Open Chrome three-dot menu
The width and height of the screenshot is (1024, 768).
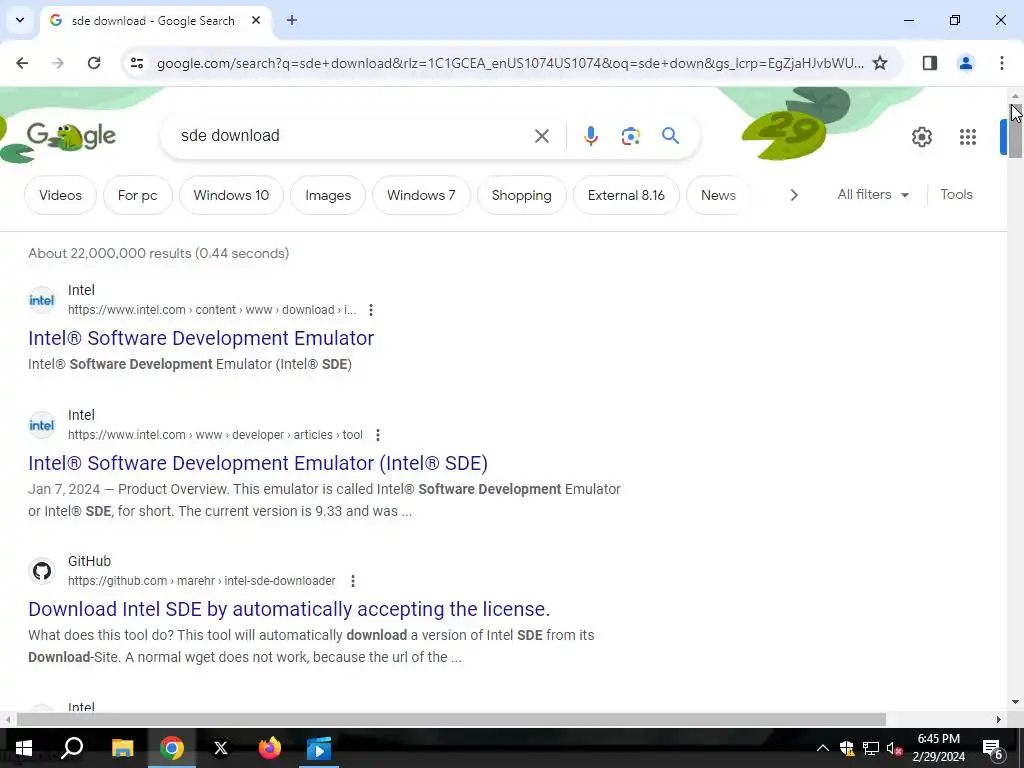click(x=1001, y=63)
